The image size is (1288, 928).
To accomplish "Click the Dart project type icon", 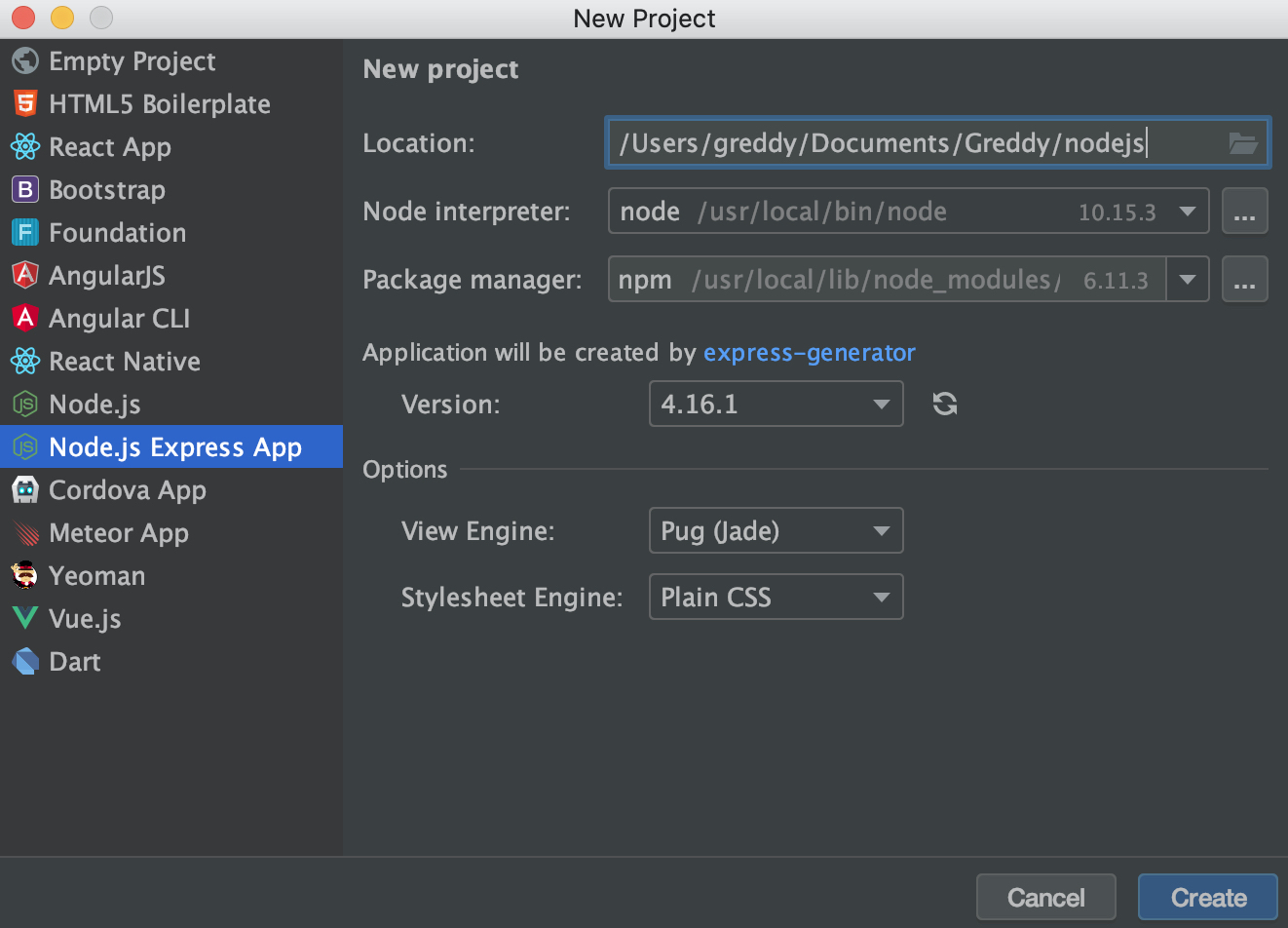I will tap(25, 661).
